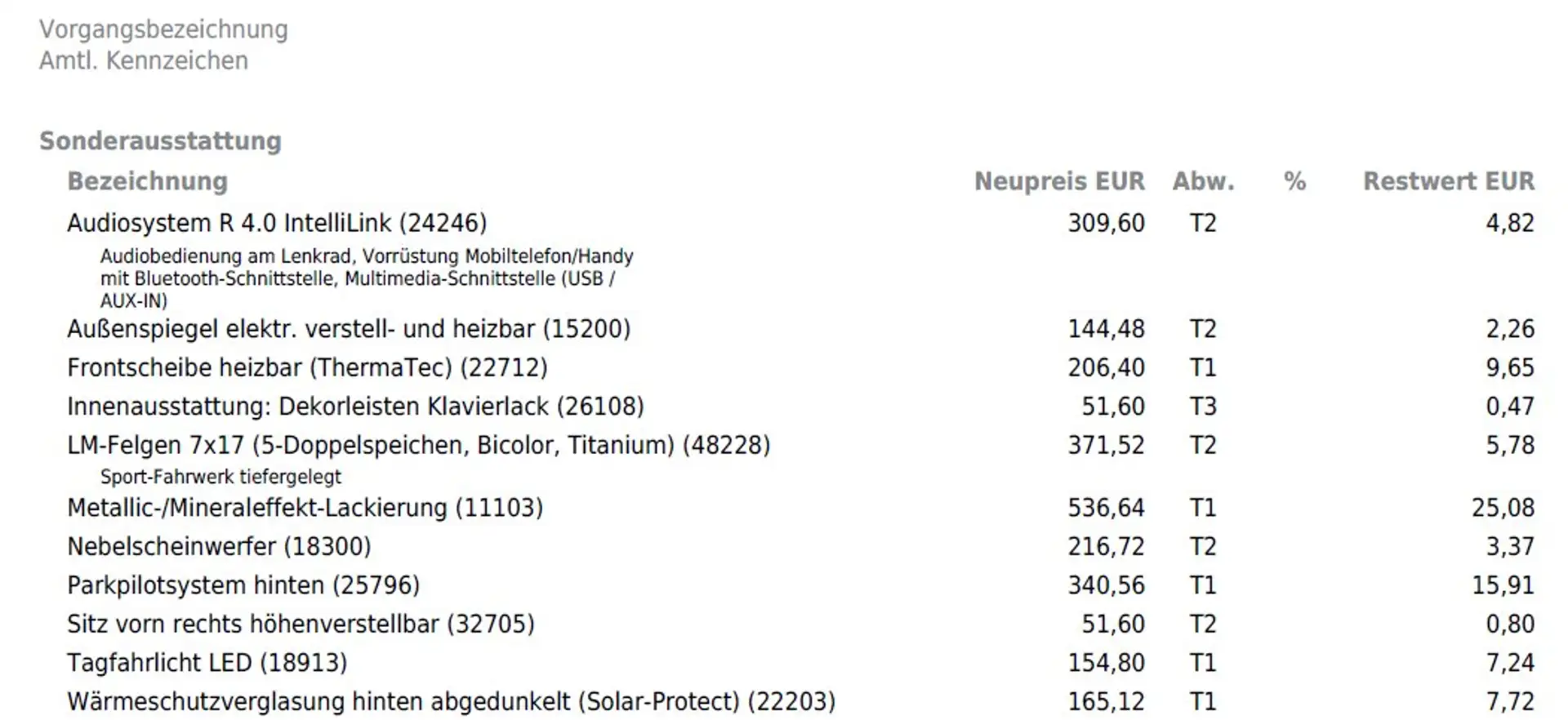Viewport: 1568px width, 720px height.
Task: Click the Restwert EUR column header
Action: [1448, 181]
